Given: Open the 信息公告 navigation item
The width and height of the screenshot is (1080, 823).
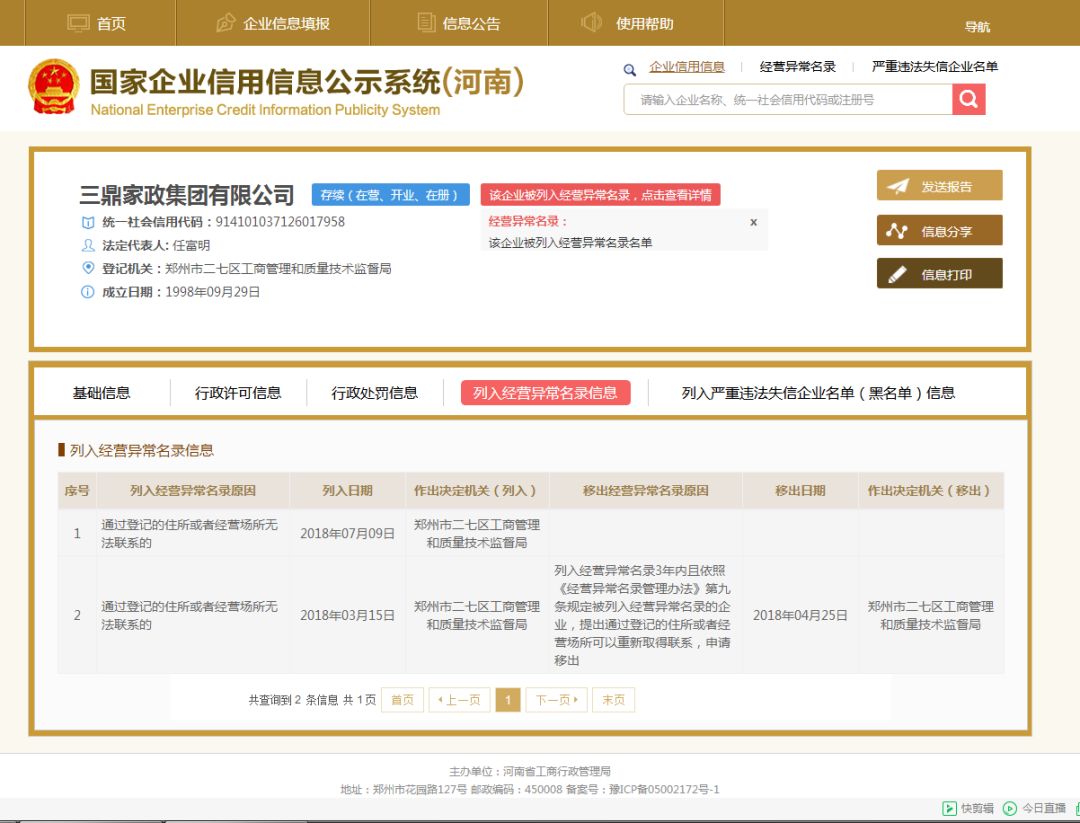Looking at the screenshot, I should pyautogui.click(x=459, y=23).
